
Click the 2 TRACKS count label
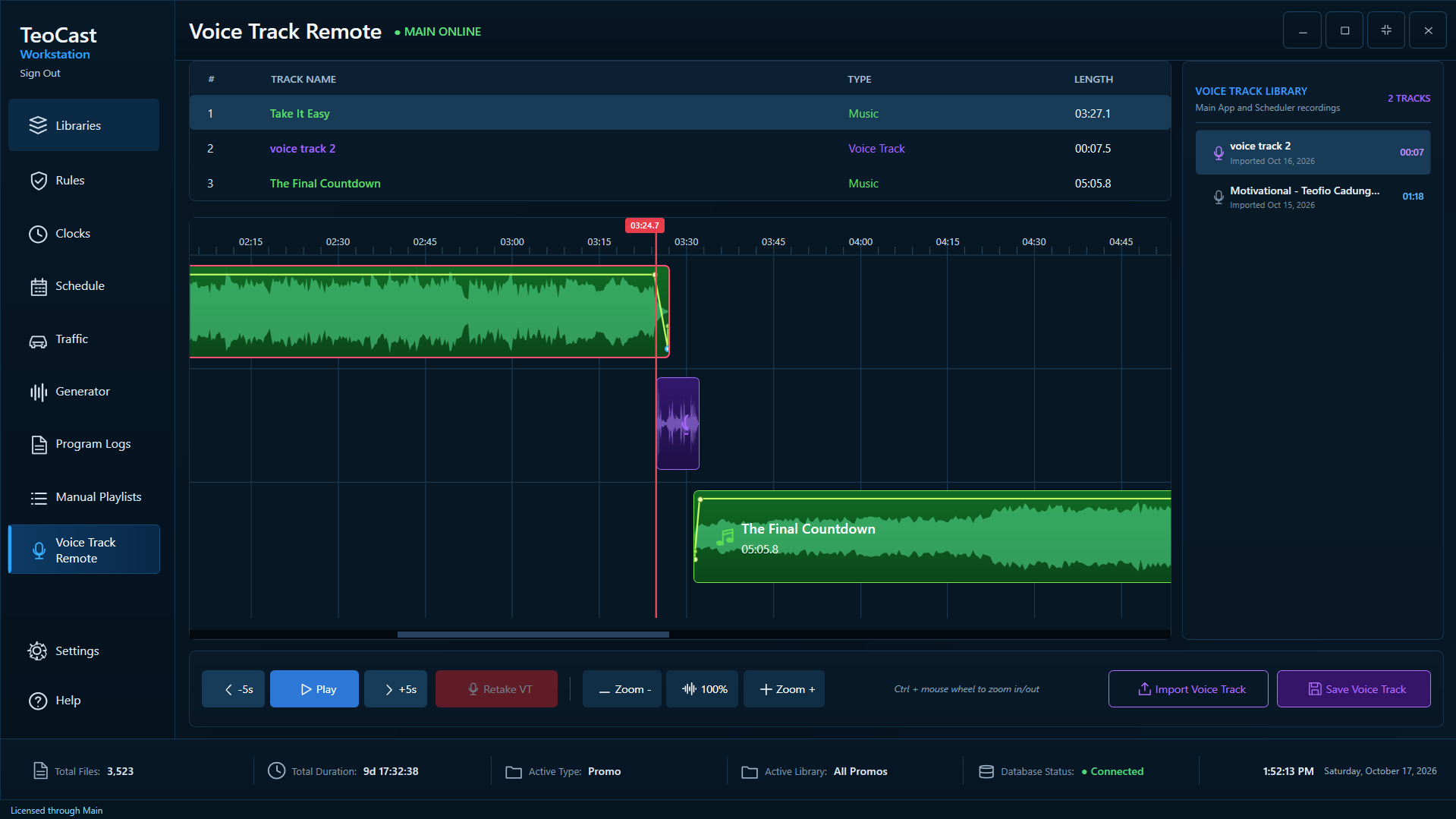point(1409,99)
